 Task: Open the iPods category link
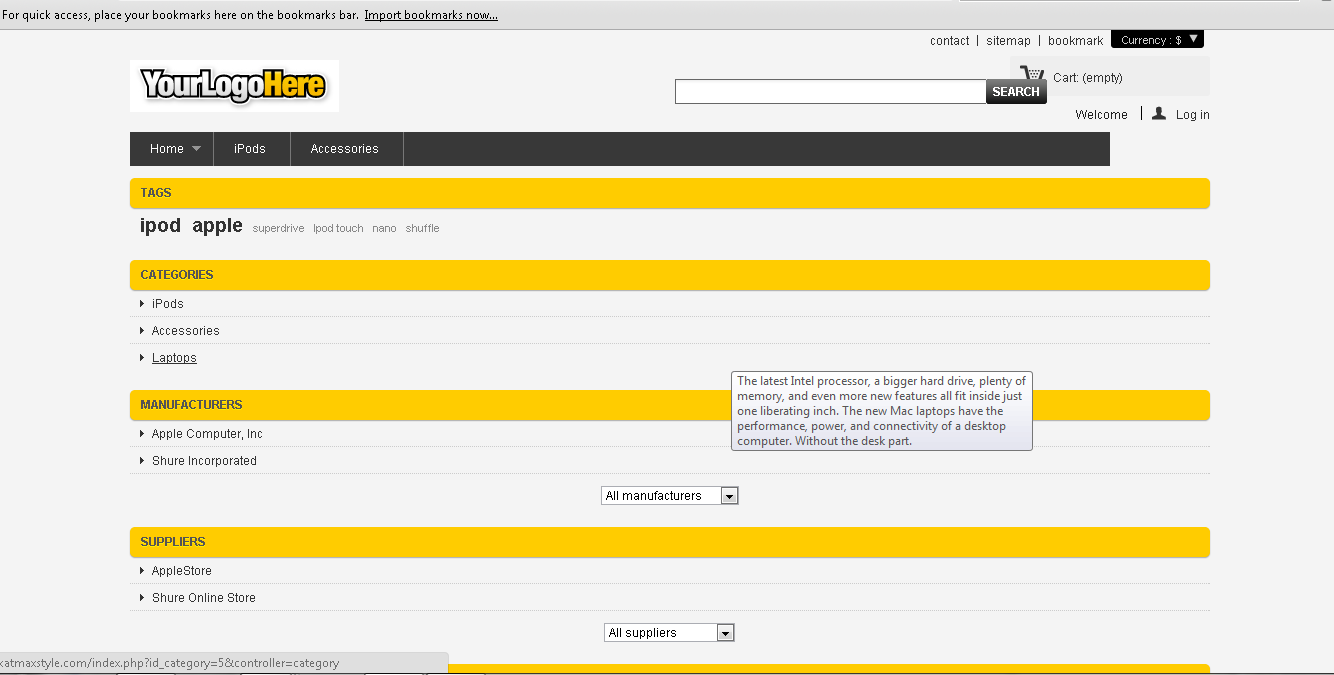(168, 304)
